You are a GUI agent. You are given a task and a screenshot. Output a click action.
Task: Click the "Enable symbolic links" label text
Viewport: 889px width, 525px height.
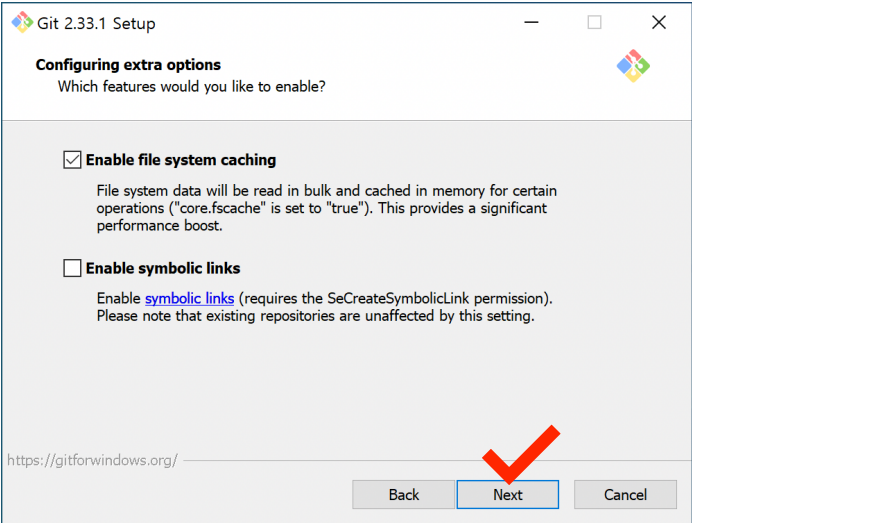tap(163, 268)
